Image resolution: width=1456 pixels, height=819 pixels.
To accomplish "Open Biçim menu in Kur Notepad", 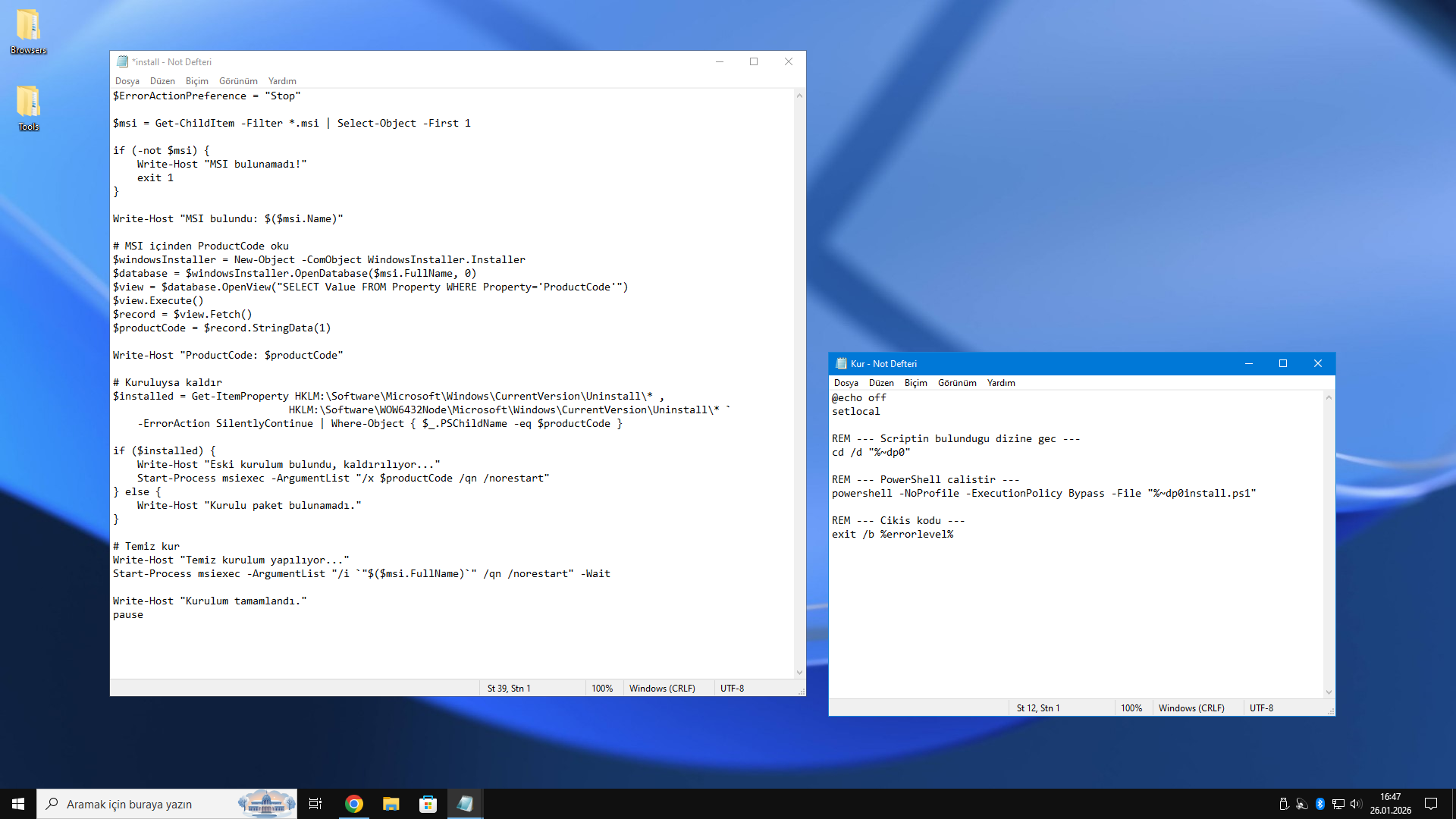I will coord(916,383).
